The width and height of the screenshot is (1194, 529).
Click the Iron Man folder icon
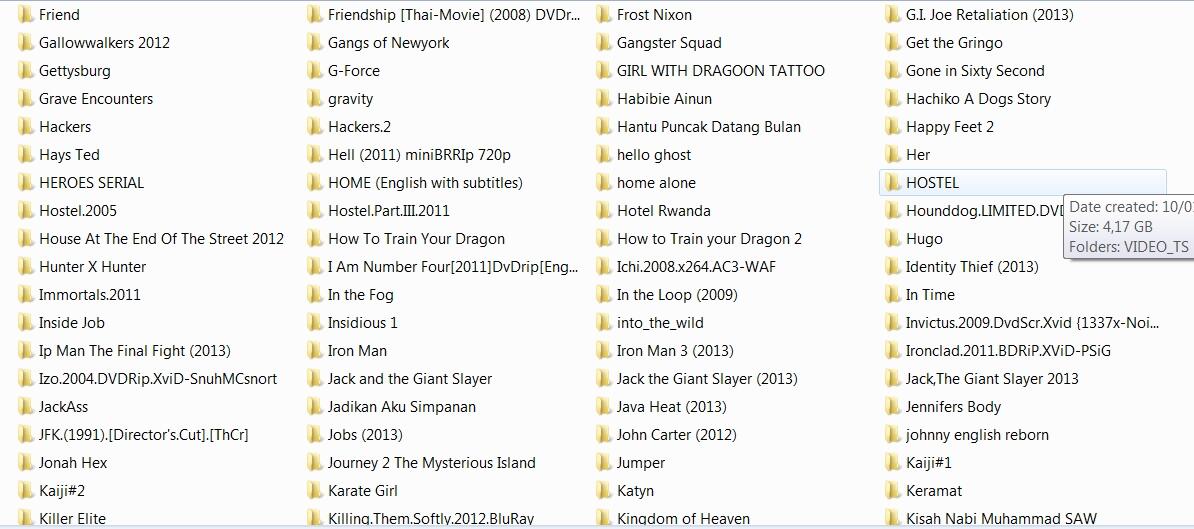[x=314, y=351]
